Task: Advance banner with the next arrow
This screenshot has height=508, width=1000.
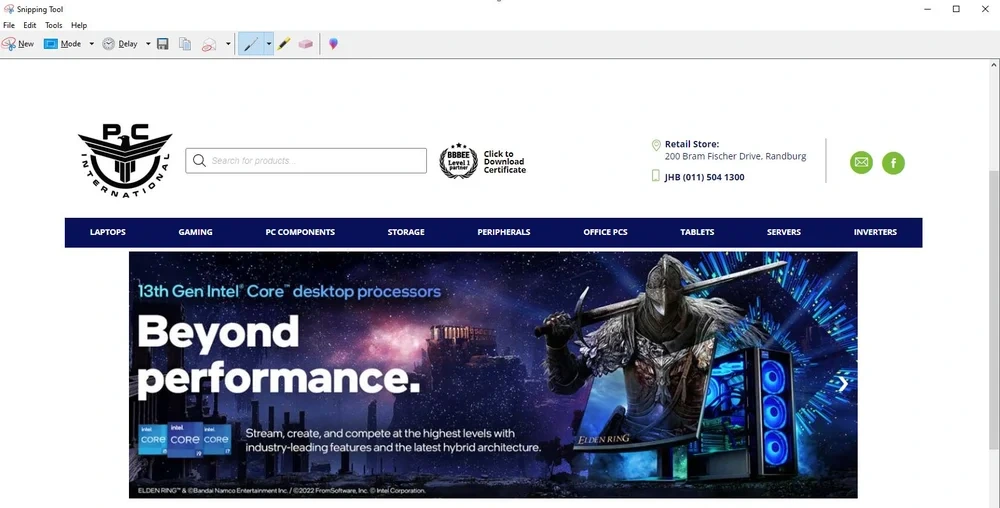Action: click(x=843, y=384)
